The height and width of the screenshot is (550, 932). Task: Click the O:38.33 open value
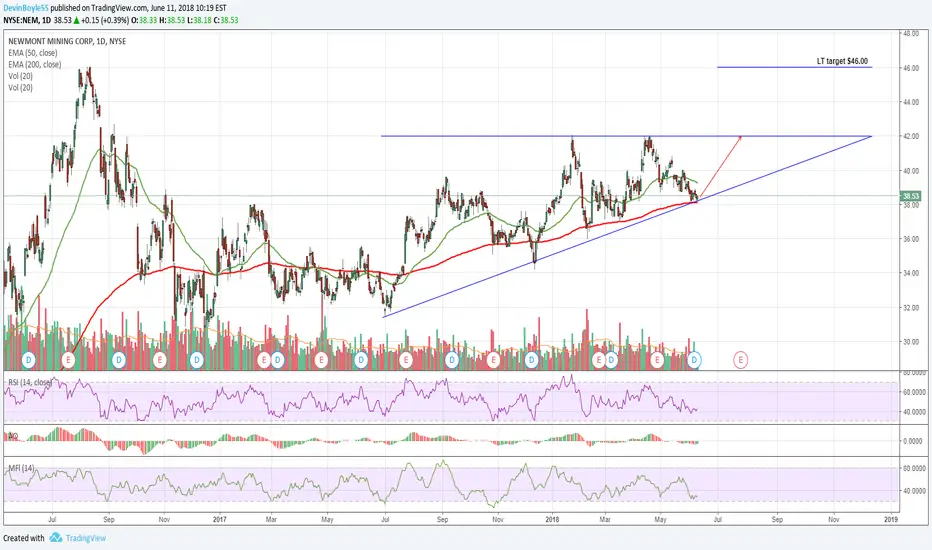tap(144, 20)
